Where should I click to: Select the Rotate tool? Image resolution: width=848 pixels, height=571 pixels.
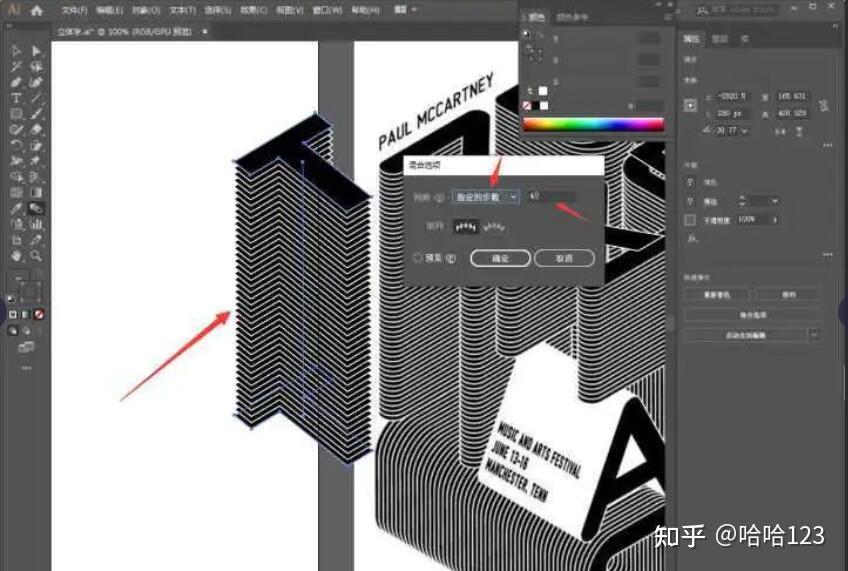pyautogui.click(x=16, y=145)
